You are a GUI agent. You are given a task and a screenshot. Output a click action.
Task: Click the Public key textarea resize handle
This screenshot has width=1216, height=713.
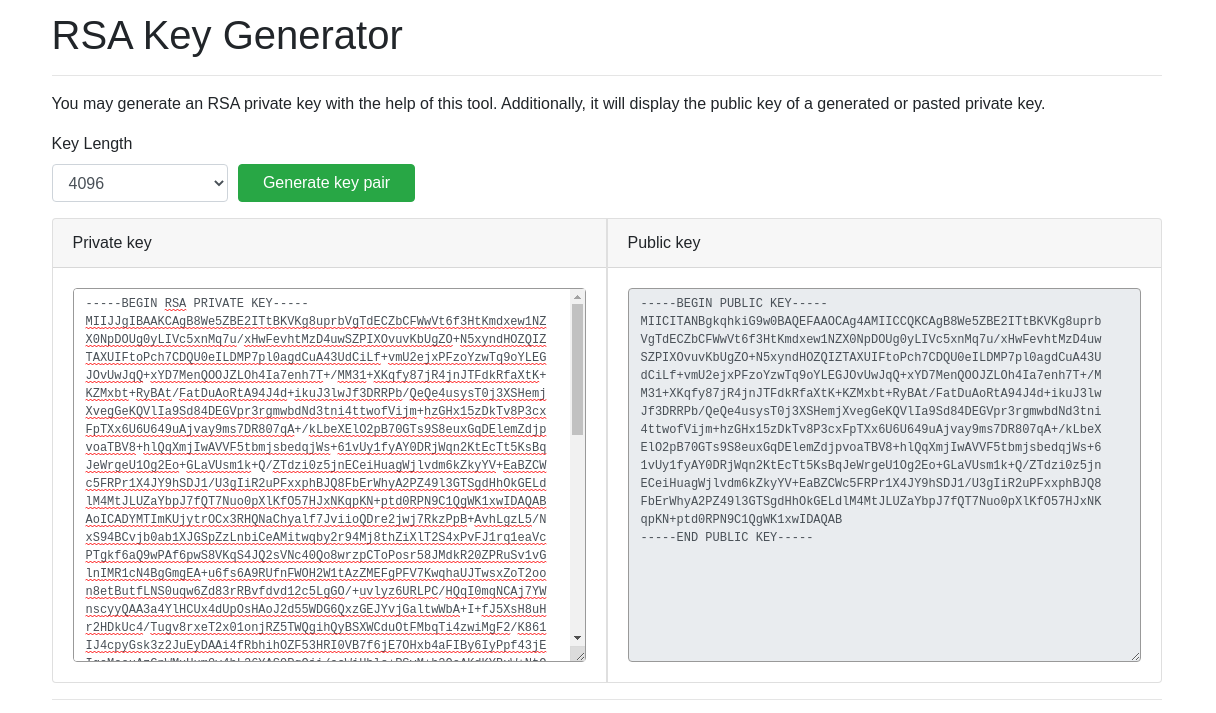point(1134,655)
